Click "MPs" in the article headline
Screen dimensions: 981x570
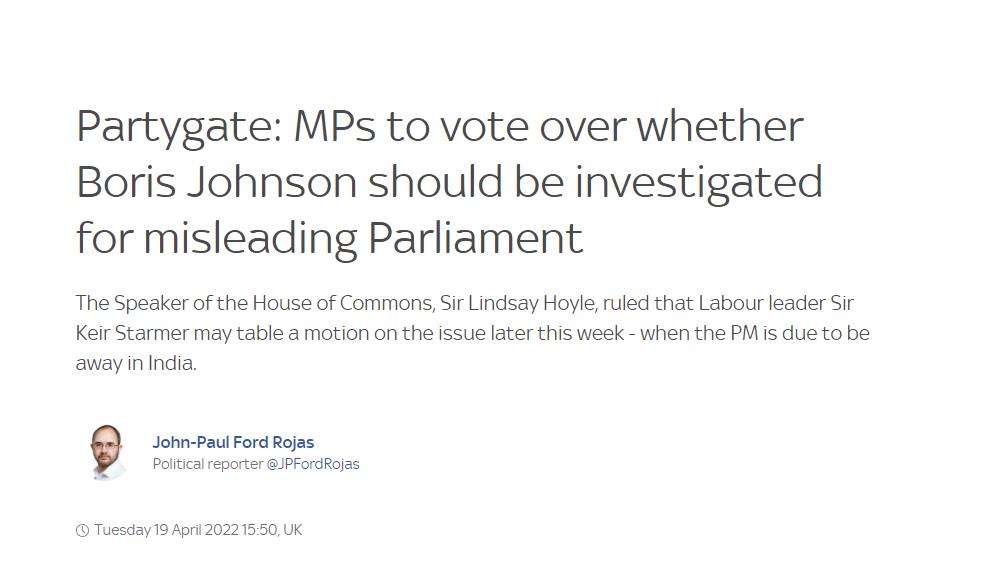[335, 126]
